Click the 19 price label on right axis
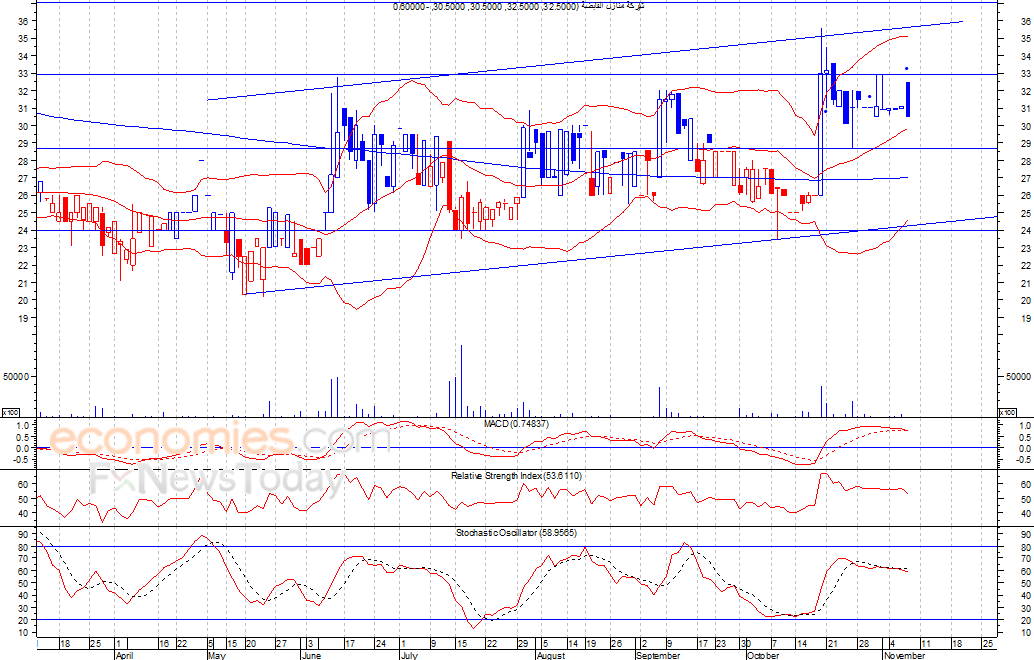 click(x=1025, y=318)
